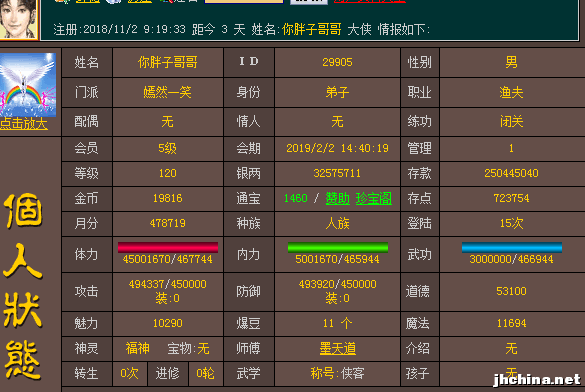Viewport: 585px width, 392px height.
Task: Select the 称号:侠客 title text
Action: (337, 374)
